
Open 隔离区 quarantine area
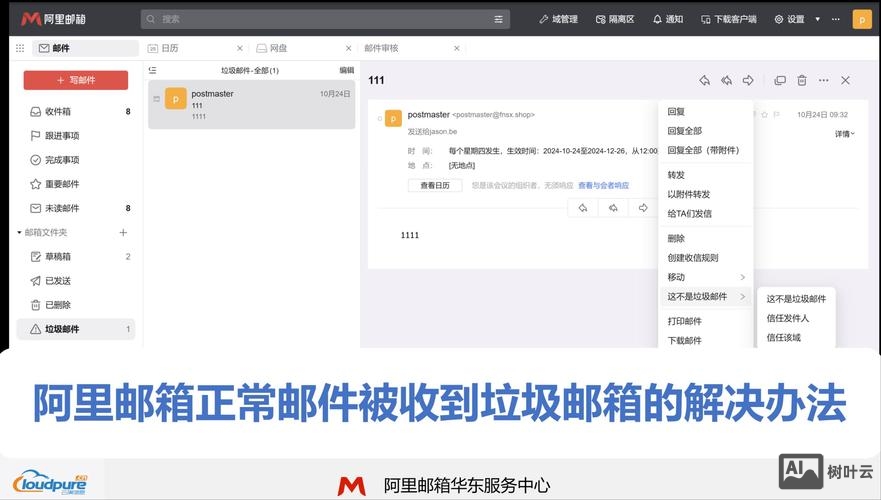(615, 19)
